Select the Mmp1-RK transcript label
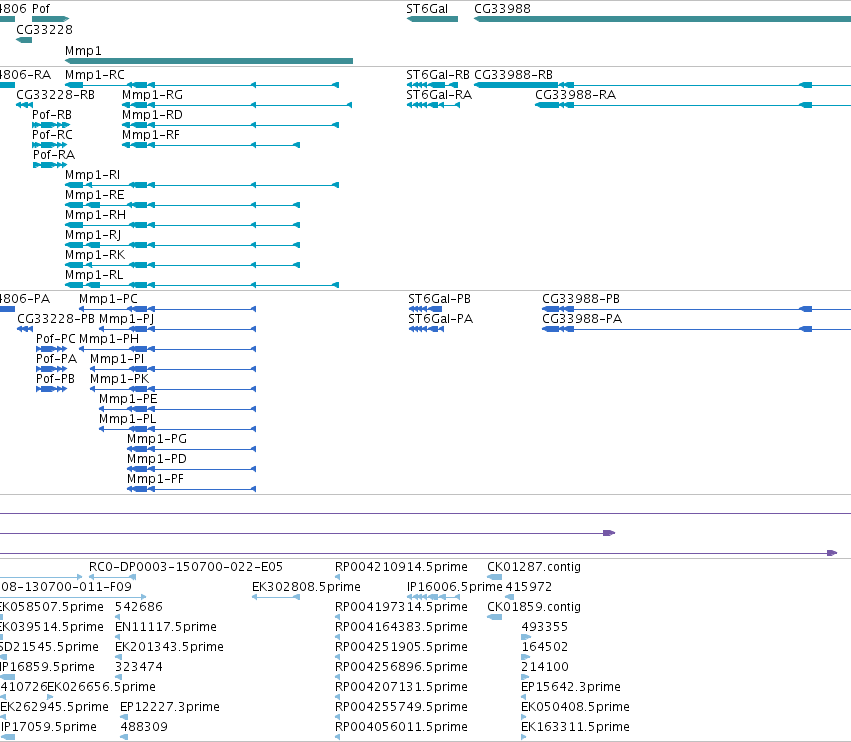Screen dimensions: 851x742 (95, 255)
